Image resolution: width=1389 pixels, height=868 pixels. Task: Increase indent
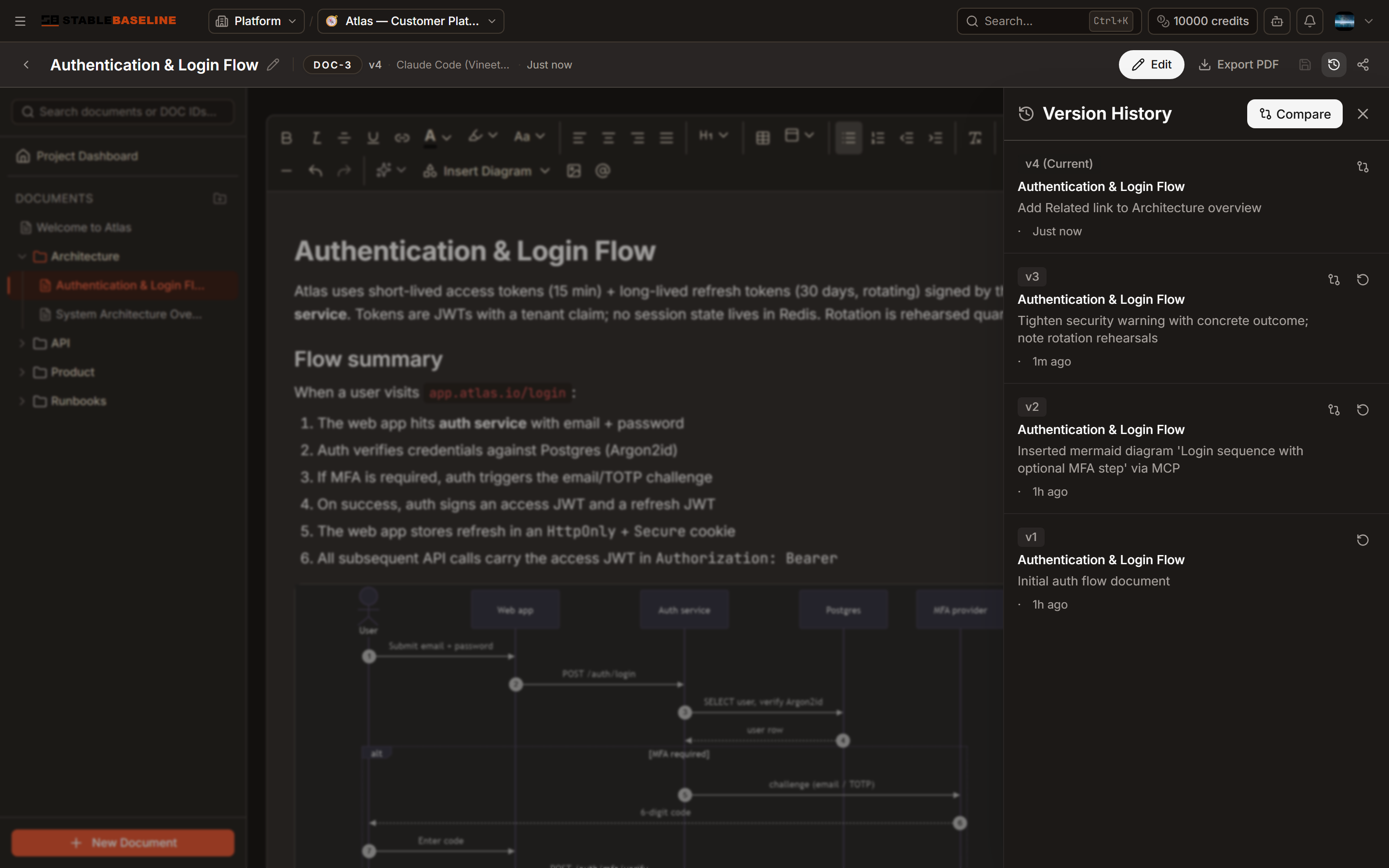pyautogui.click(x=936, y=138)
